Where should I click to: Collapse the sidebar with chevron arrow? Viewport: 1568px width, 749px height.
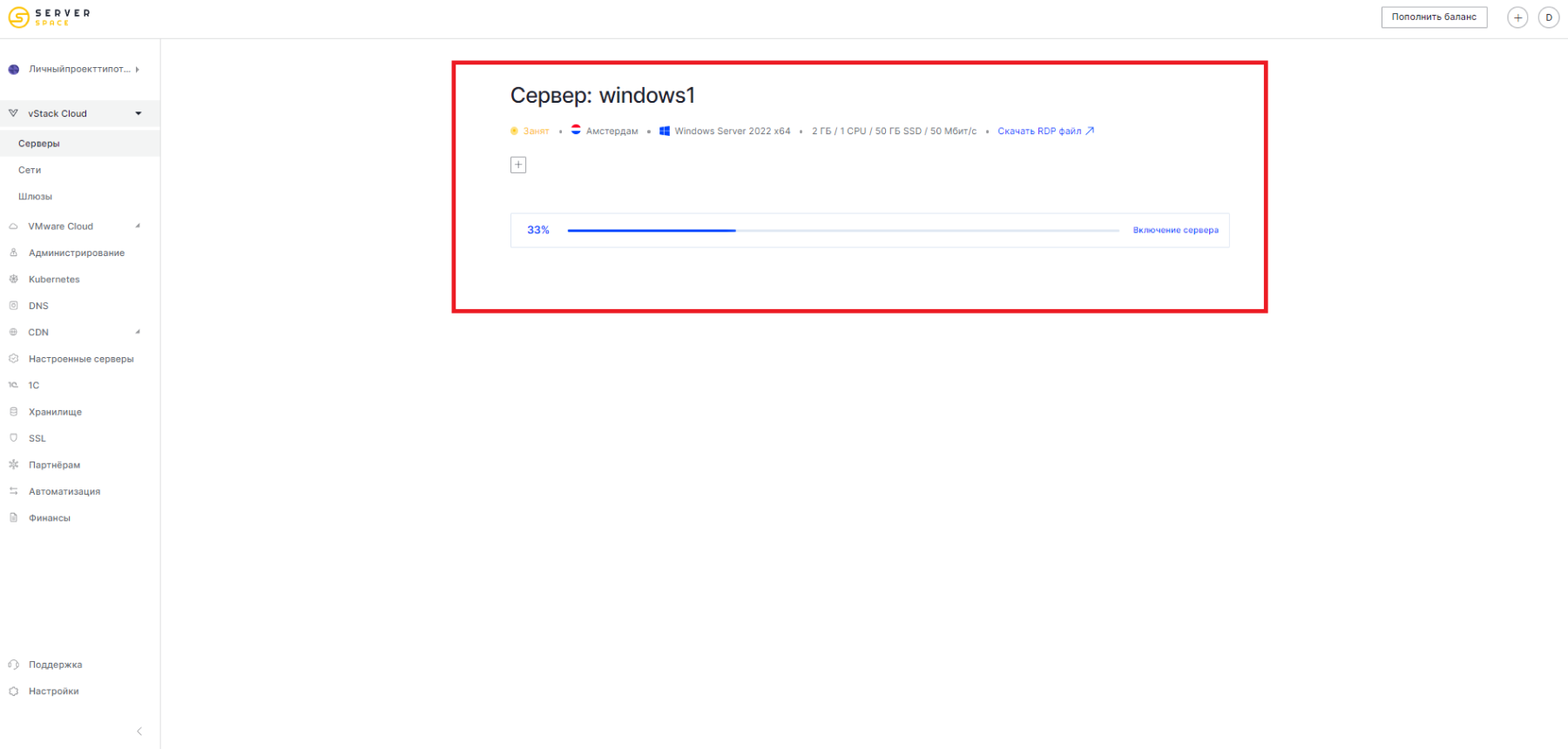coord(139,732)
